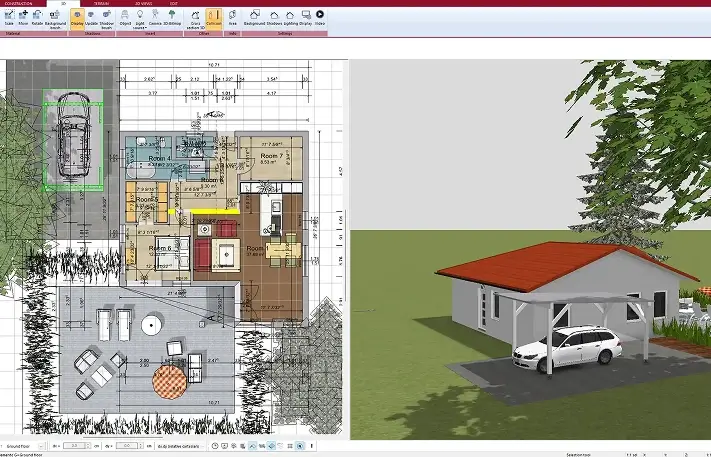711x457 pixels.
Task: Click the yellow highlighted wall segment
Action: 214,211
